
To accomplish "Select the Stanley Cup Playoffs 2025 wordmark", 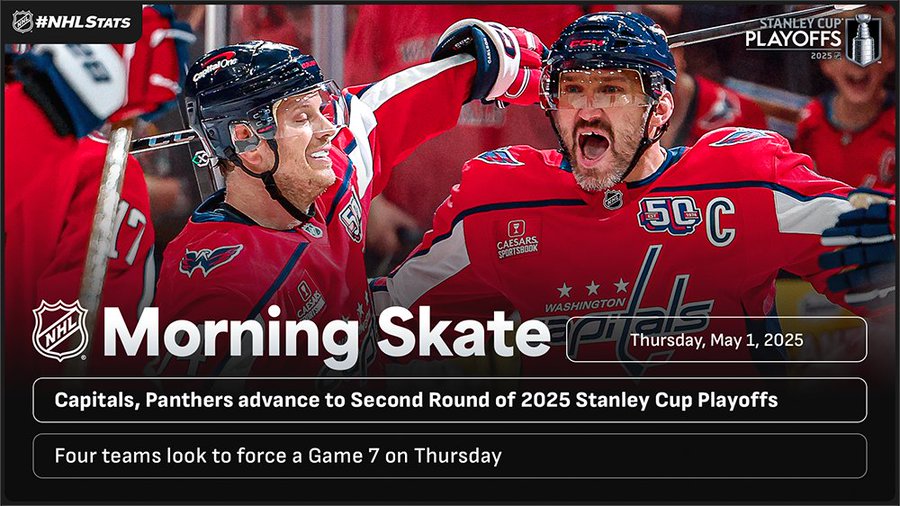I will pos(793,37).
